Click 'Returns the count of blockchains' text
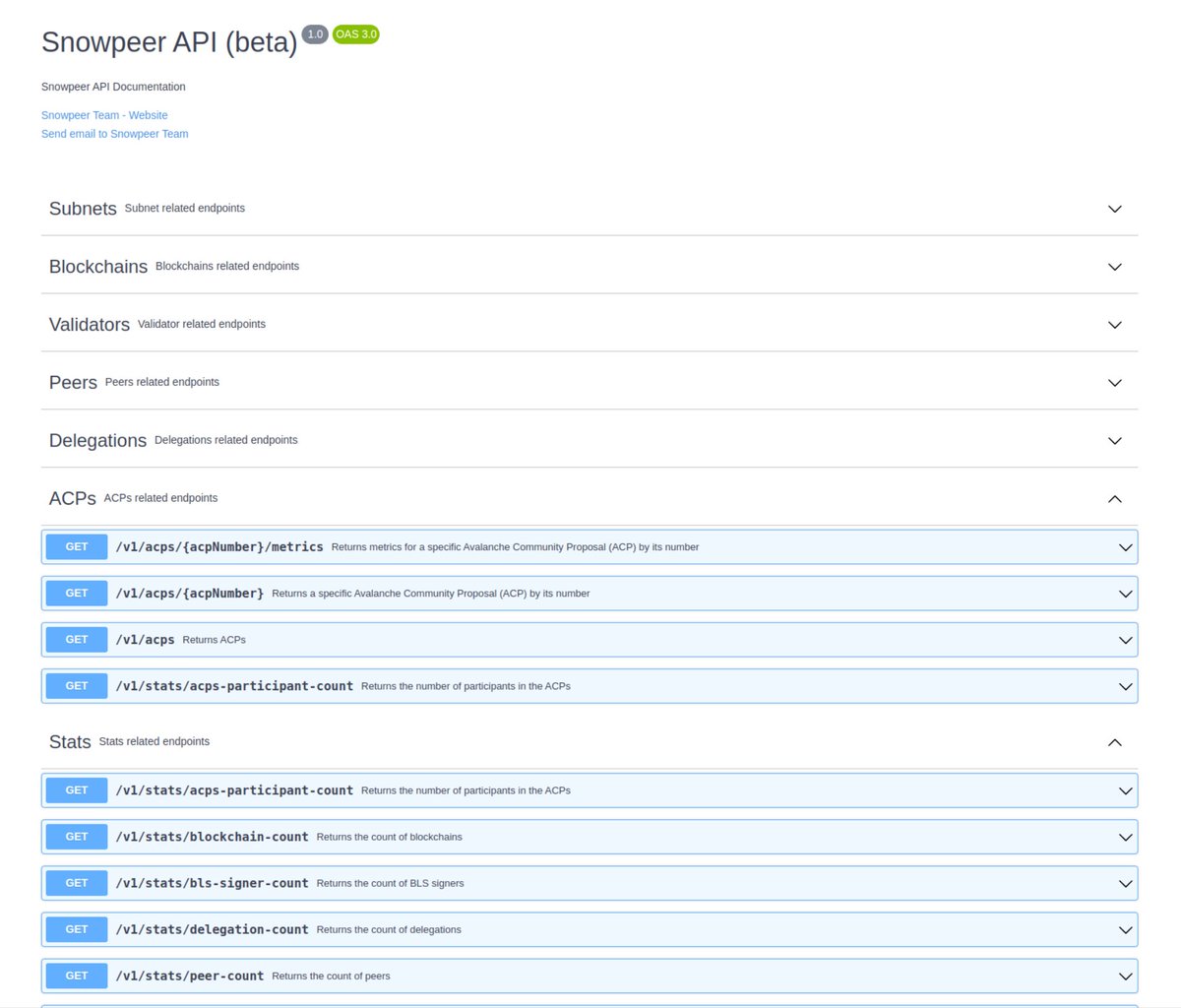The width and height of the screenshot is (1181, 1008). [390, 837]
